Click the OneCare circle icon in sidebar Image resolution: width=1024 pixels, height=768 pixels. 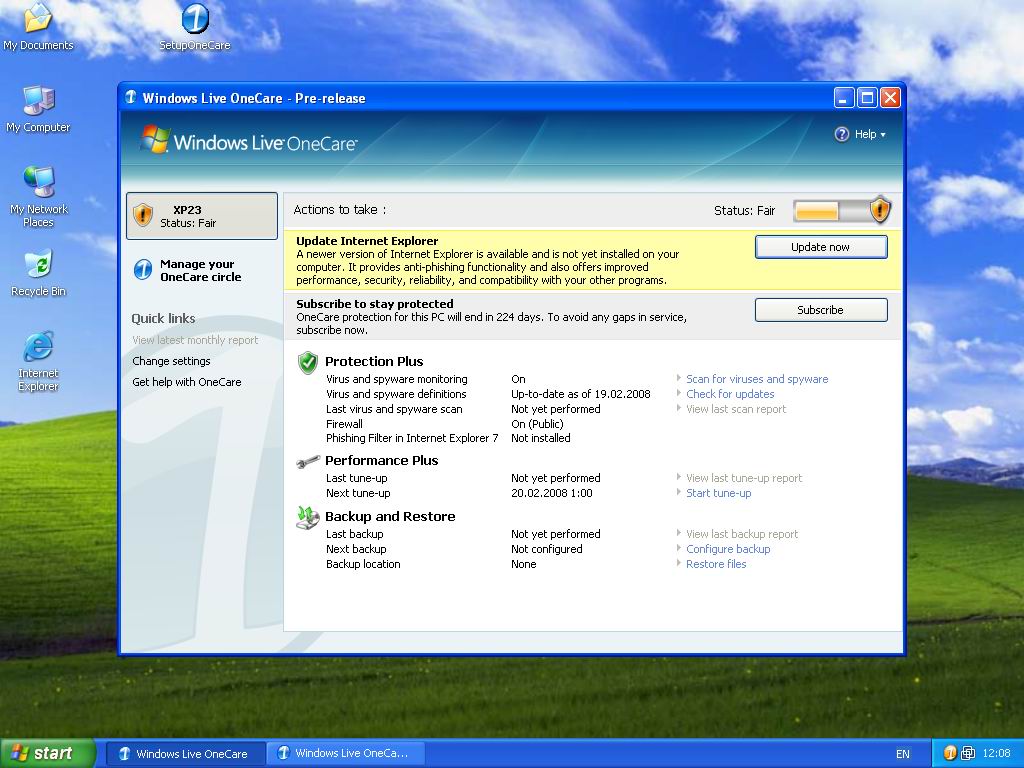click(x=142, y=269)
